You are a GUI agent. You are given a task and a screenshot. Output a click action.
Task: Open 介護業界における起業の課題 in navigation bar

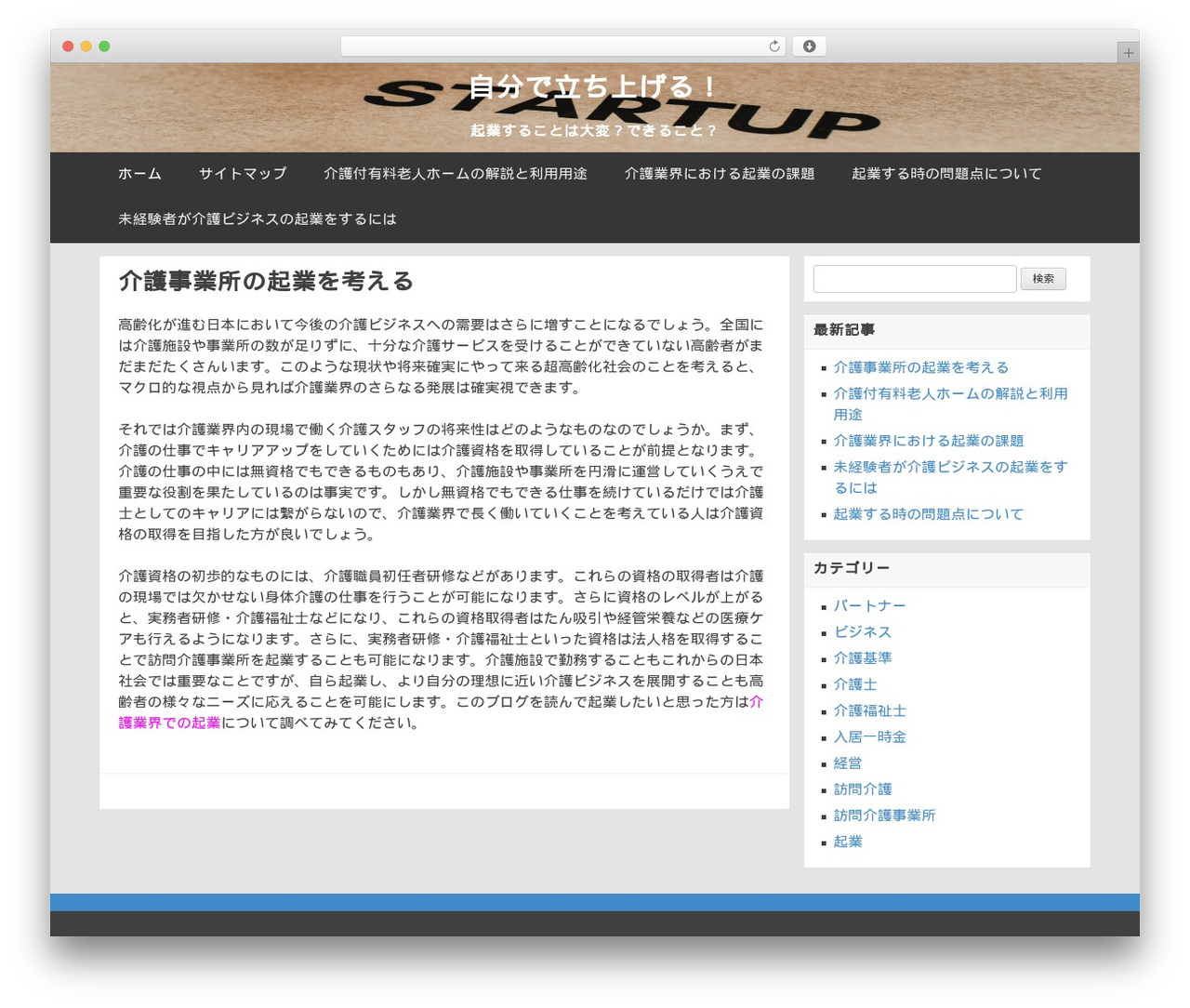[x=719, y=174]
